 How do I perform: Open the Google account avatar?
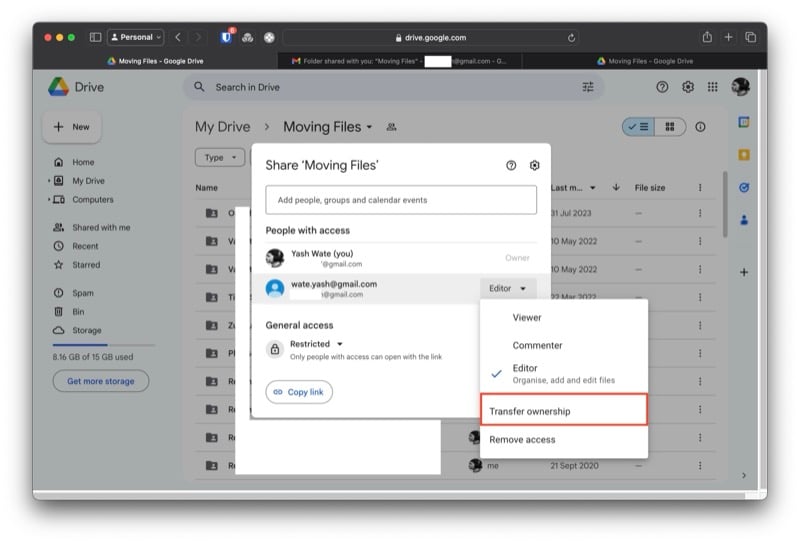(740, 87)
